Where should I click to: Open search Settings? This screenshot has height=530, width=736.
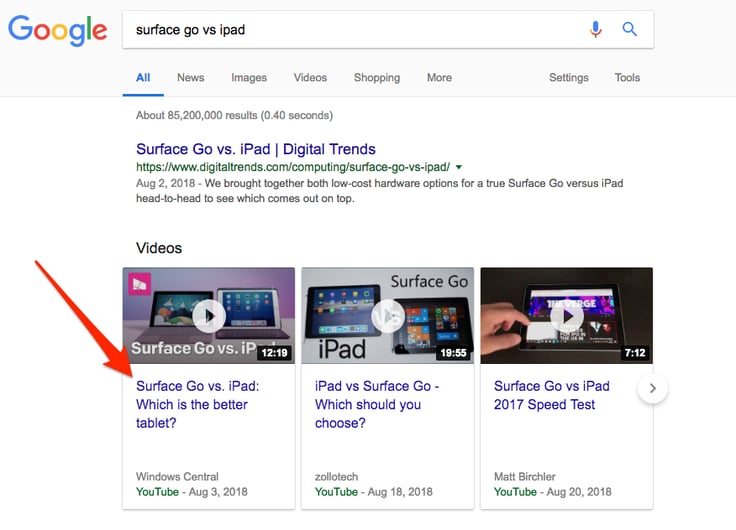[568, 77]
